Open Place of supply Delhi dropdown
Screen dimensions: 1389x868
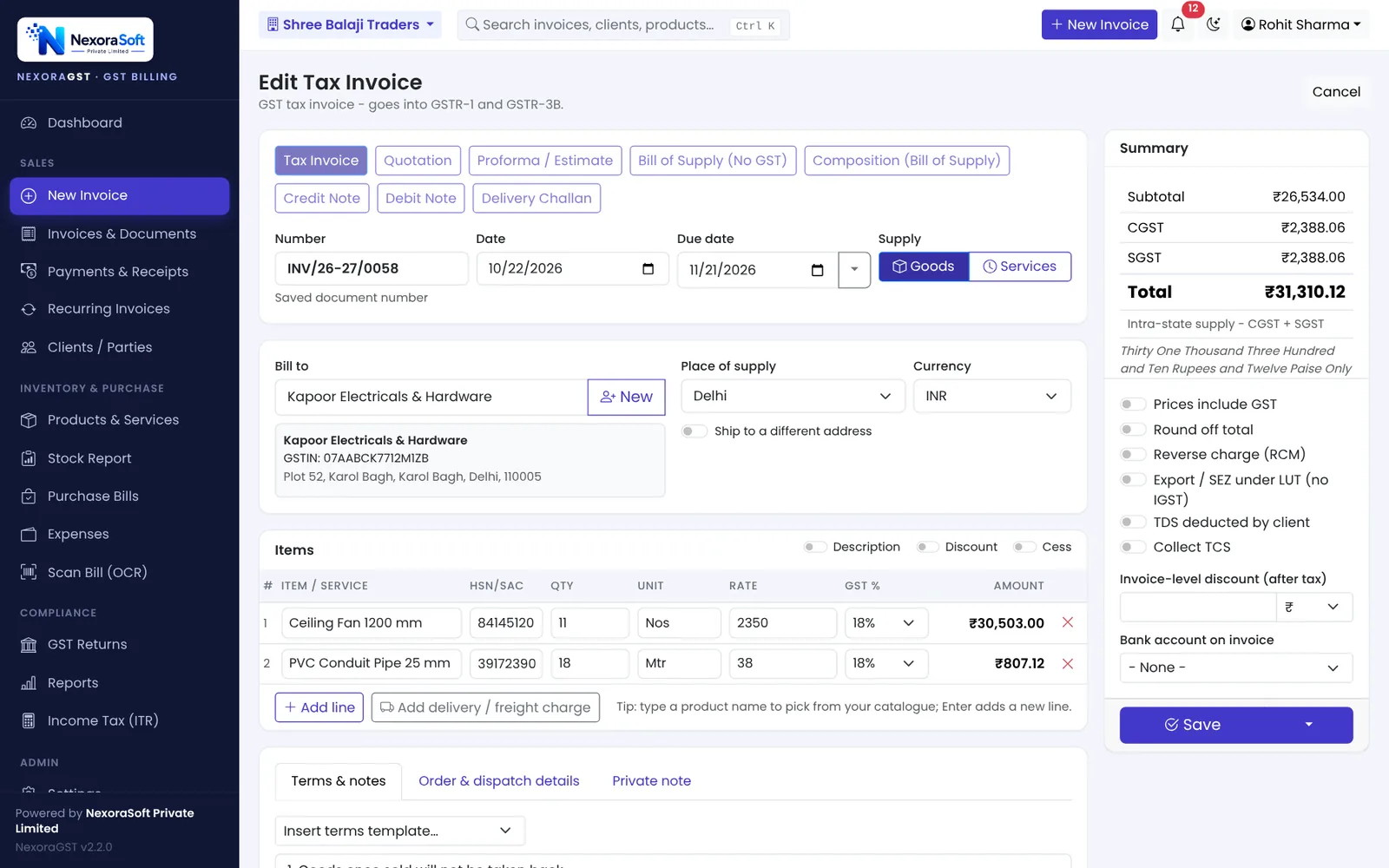tap(792, 396)
